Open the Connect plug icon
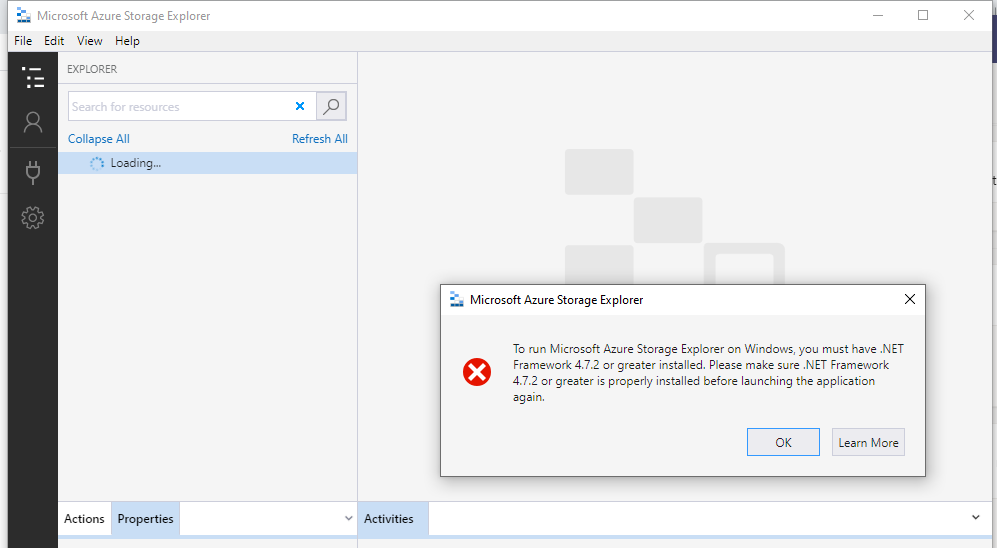The image size is (997, 548). click(33, 172)
